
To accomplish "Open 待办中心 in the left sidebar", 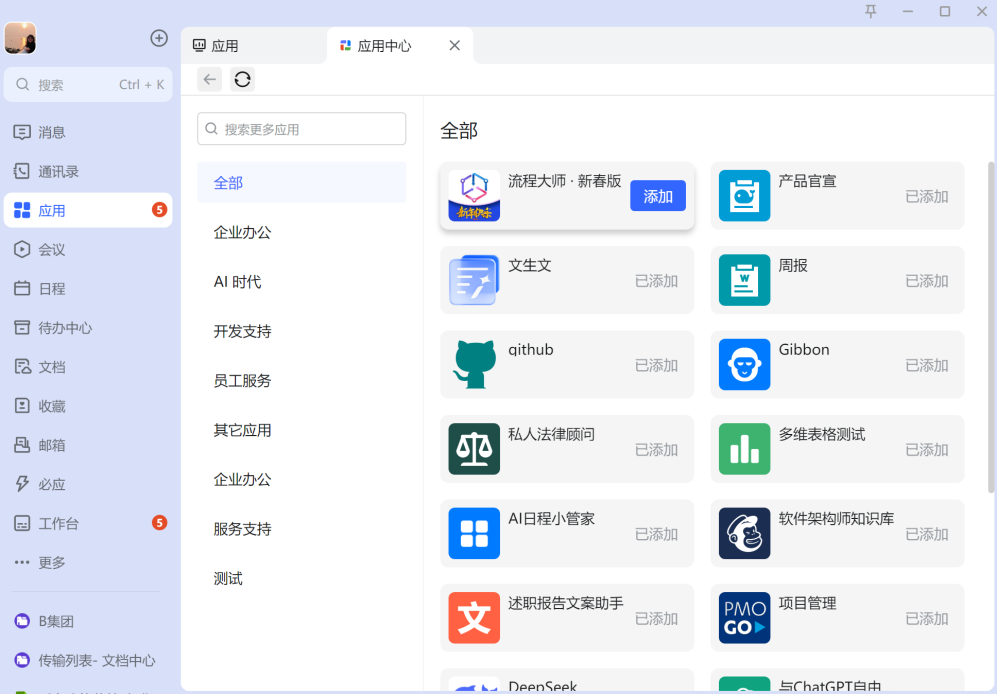I will [x=88, y=328].
